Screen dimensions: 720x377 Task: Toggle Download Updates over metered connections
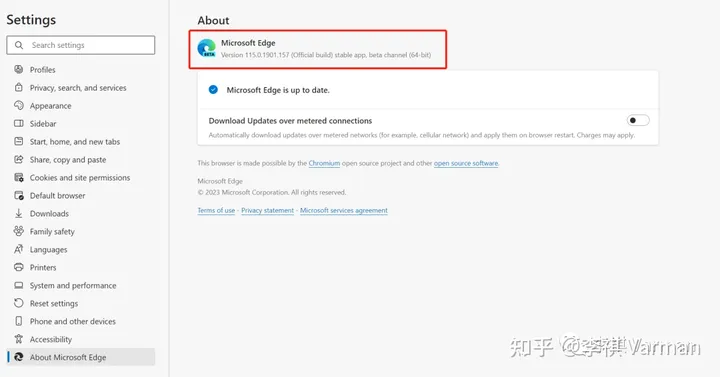pyautogui.click(x=638, y=120)
